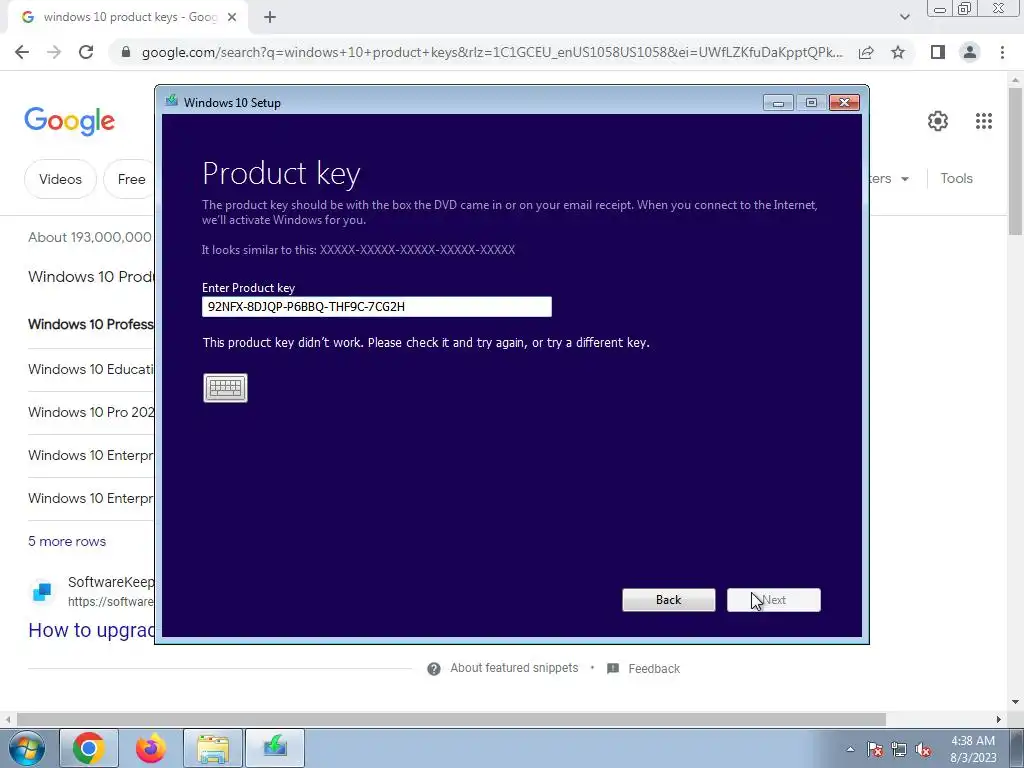Expand 5 more rows link
Image resolution: width=1024 pixels, height=768 pixels.
(x=67, y=541)
